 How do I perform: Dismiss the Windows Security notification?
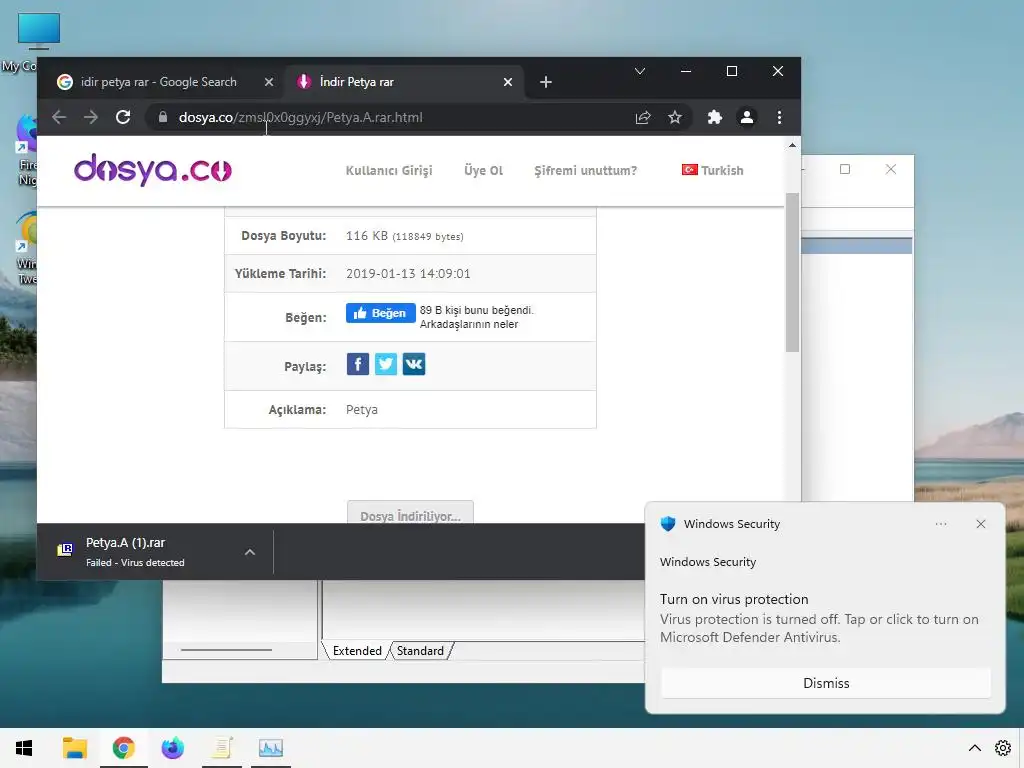[825, 683]
